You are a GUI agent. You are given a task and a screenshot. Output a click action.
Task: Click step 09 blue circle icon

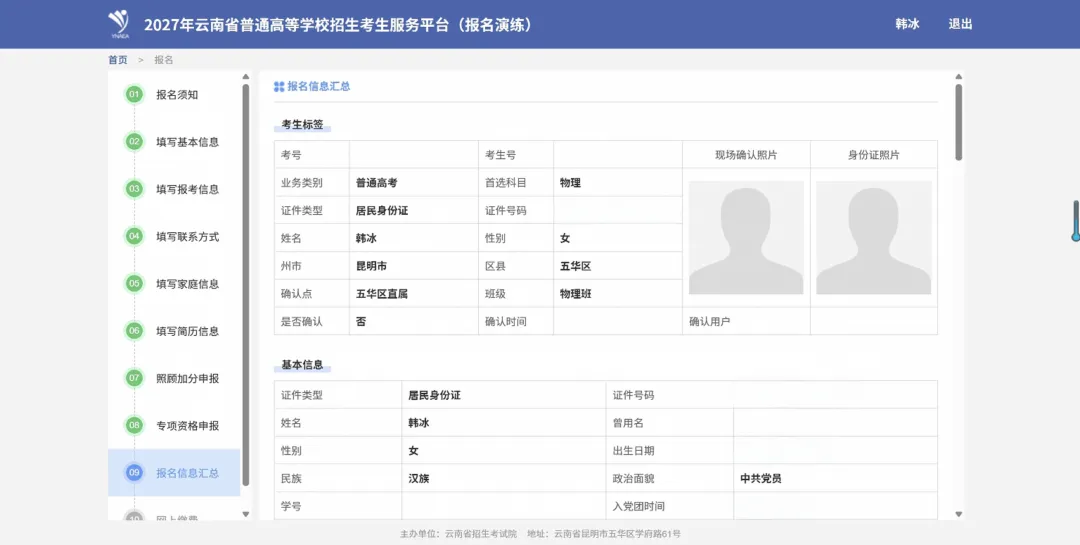134,473
